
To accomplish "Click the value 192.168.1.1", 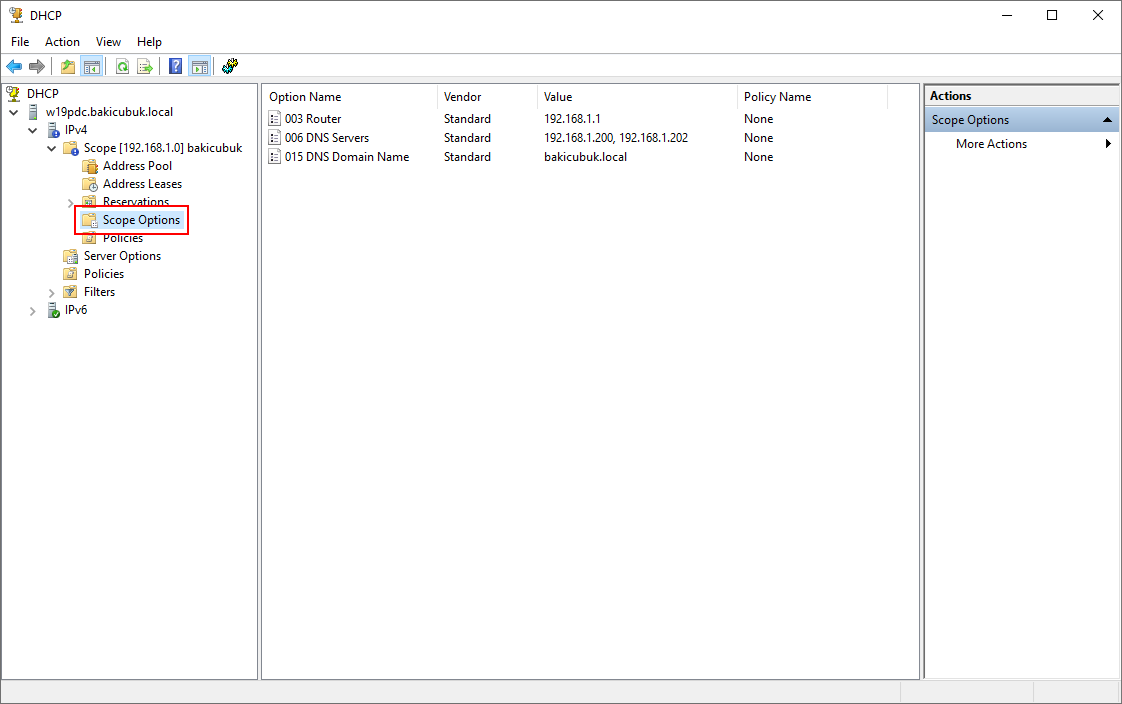I will point(572,119).
